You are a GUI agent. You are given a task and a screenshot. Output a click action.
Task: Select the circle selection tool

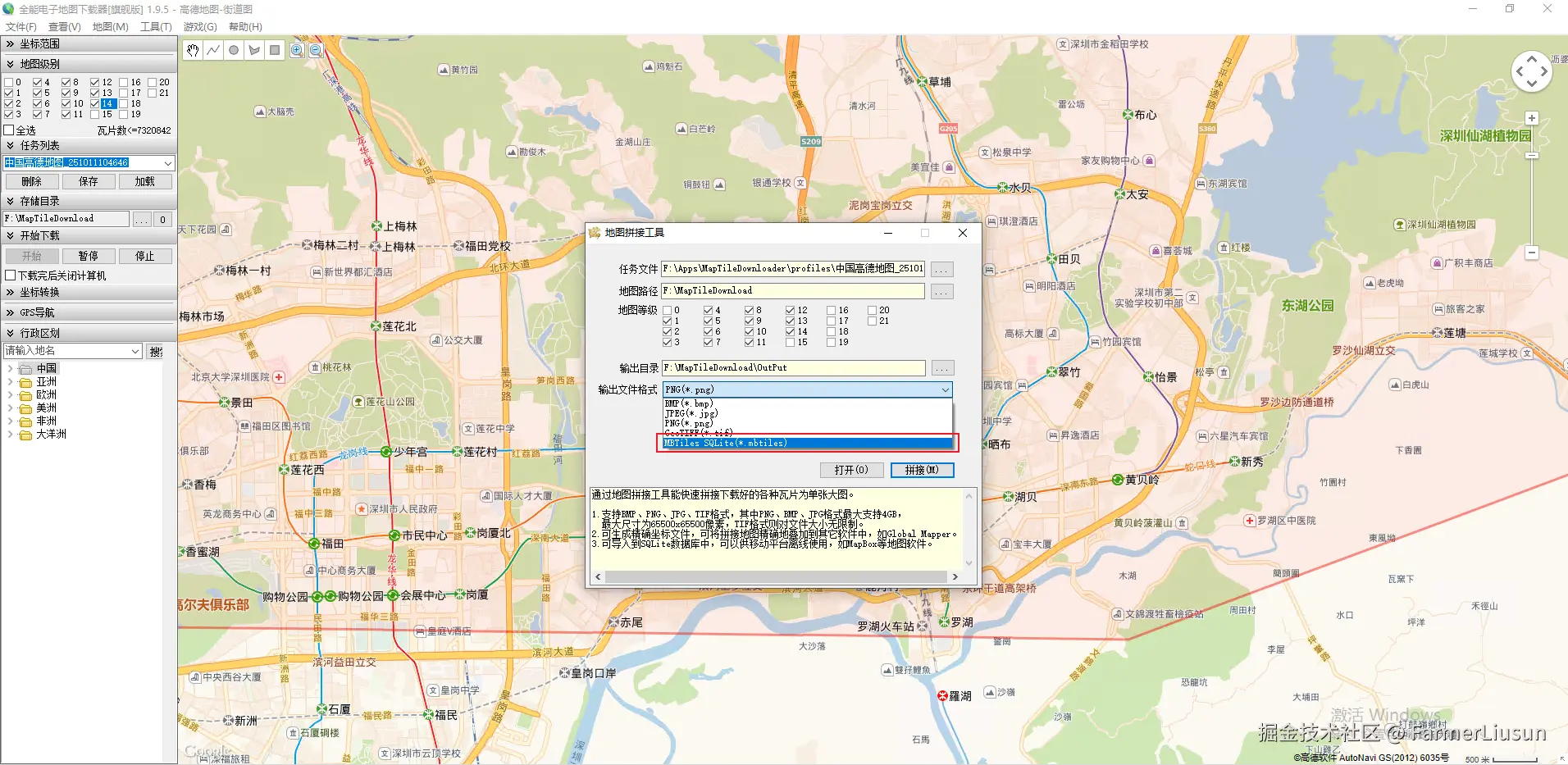(x=234, y=50)
